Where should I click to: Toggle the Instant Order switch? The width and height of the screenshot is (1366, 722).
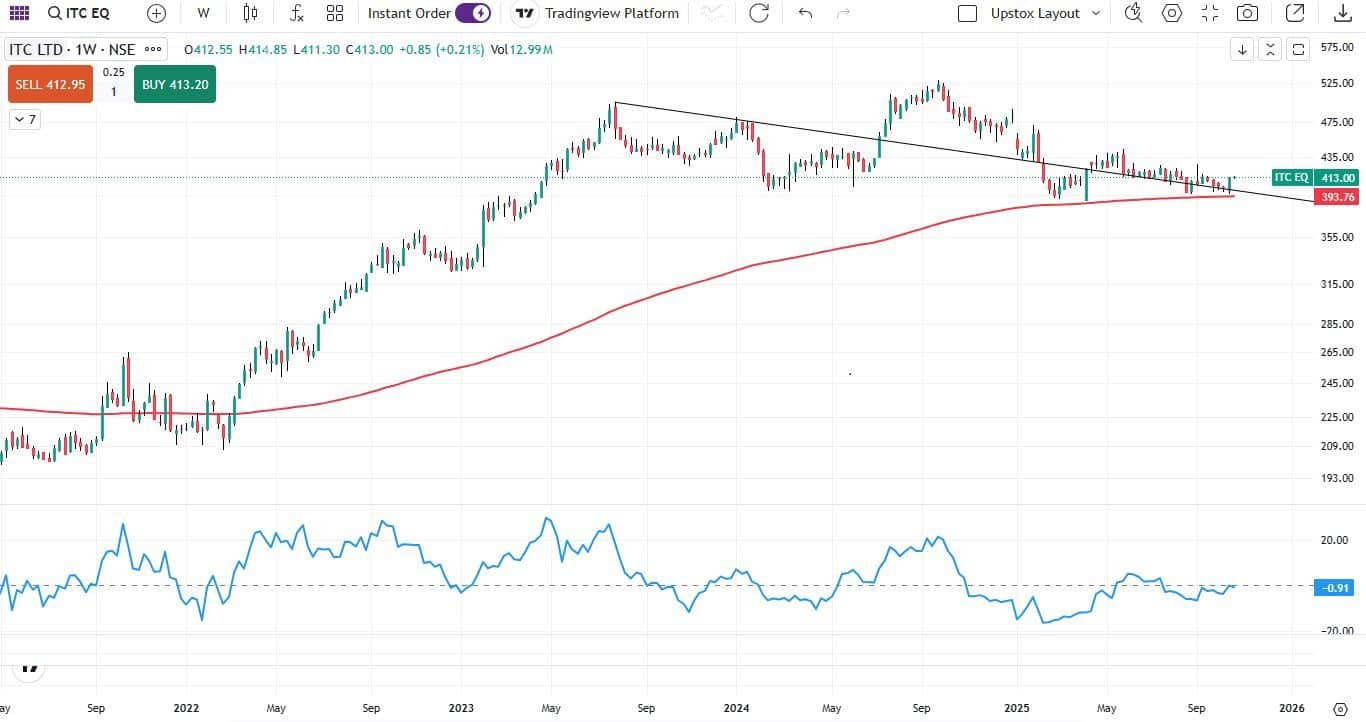click(472, 13)
